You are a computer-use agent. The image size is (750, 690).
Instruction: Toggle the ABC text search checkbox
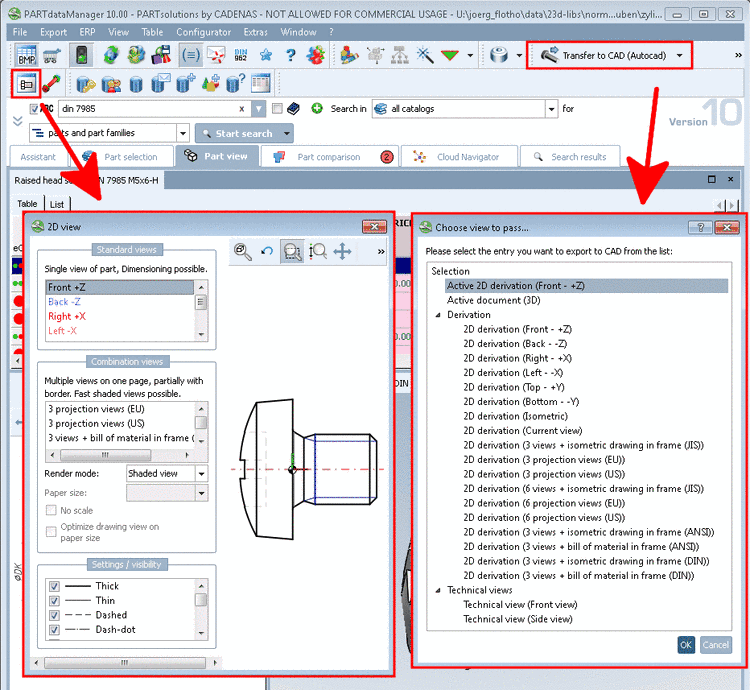click(34, 109)
